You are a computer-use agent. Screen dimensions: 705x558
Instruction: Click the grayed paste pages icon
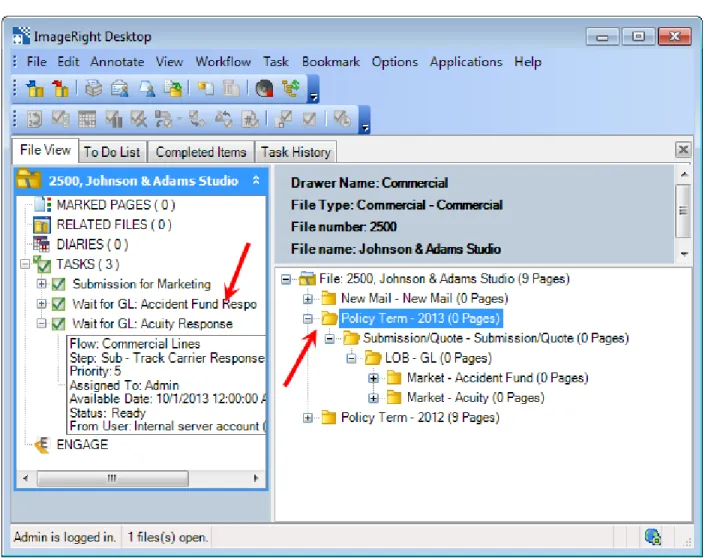click(x=232, y=89)
